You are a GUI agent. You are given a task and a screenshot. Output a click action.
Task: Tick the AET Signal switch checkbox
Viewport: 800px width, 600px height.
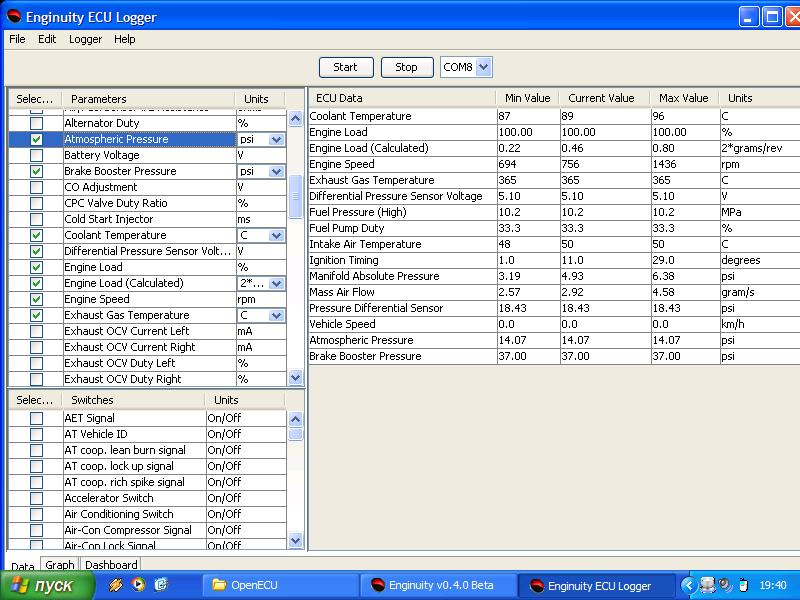37,418
